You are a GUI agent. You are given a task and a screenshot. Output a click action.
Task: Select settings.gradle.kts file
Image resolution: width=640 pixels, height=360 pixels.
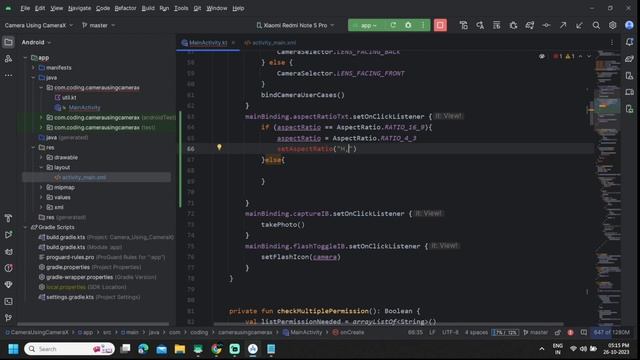pyautogui.click(x=70, y=297)
